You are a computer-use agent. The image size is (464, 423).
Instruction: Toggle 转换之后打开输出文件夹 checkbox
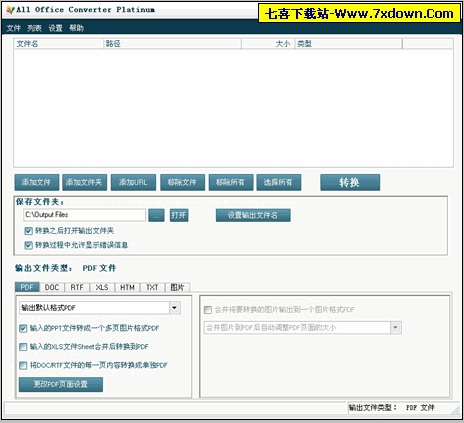pyautogui.click(x=29, y=231)
